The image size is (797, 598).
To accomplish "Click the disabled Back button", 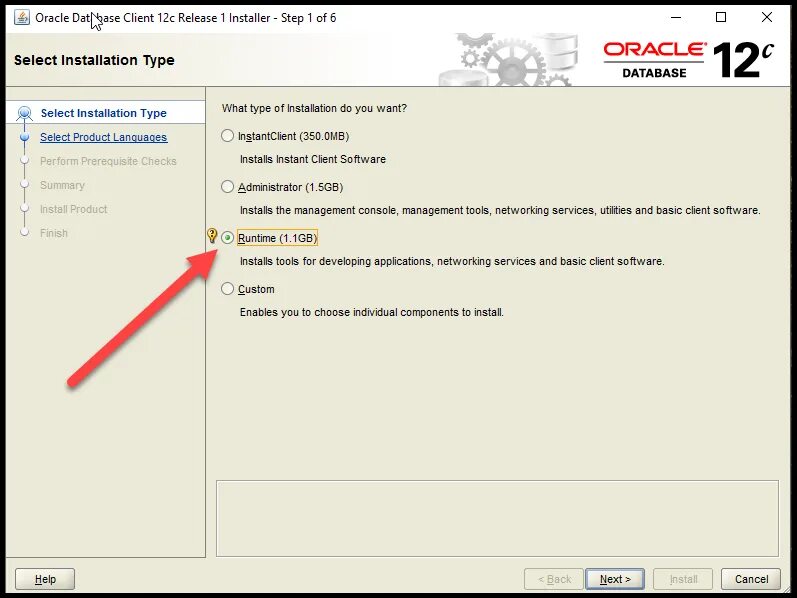I will coord(554,579).
